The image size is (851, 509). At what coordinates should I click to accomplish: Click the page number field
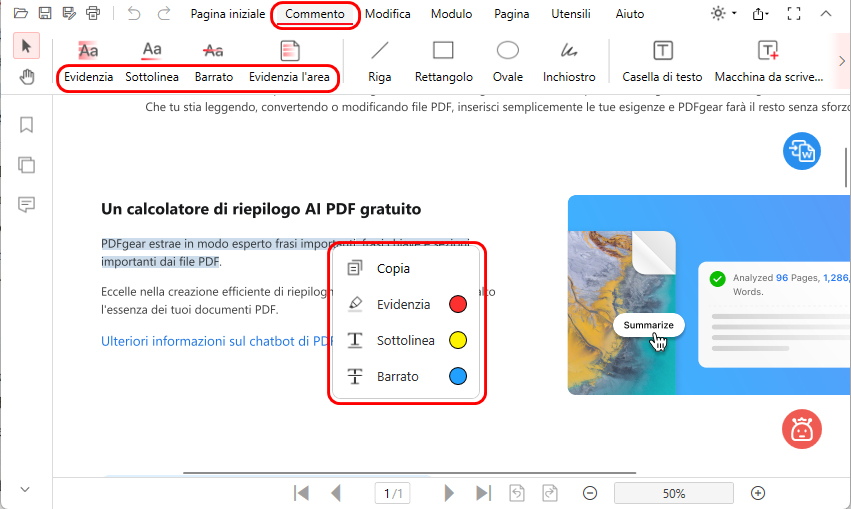click(x=393, y=493)
